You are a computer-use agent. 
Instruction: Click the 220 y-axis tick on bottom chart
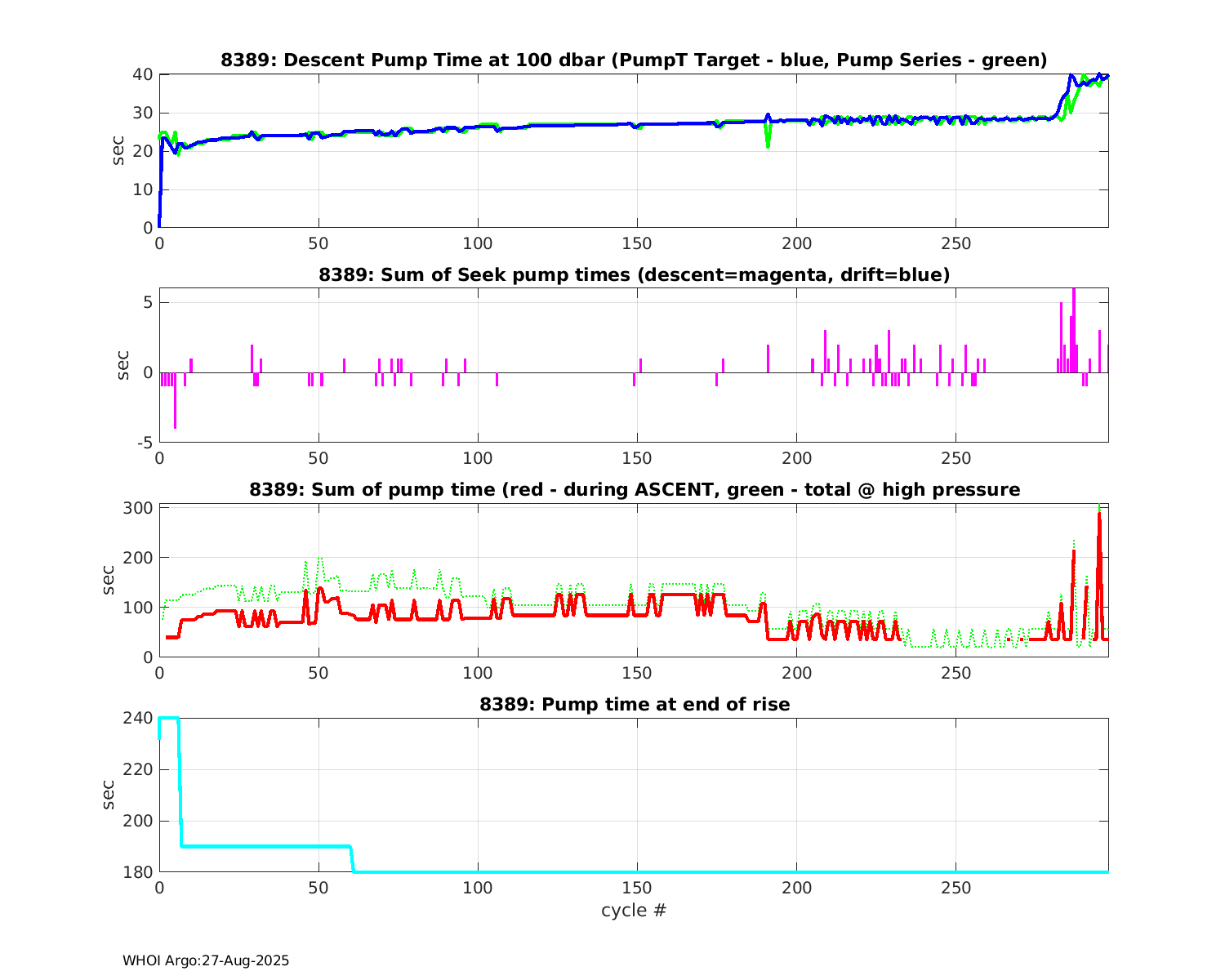(x=139, y=770)
